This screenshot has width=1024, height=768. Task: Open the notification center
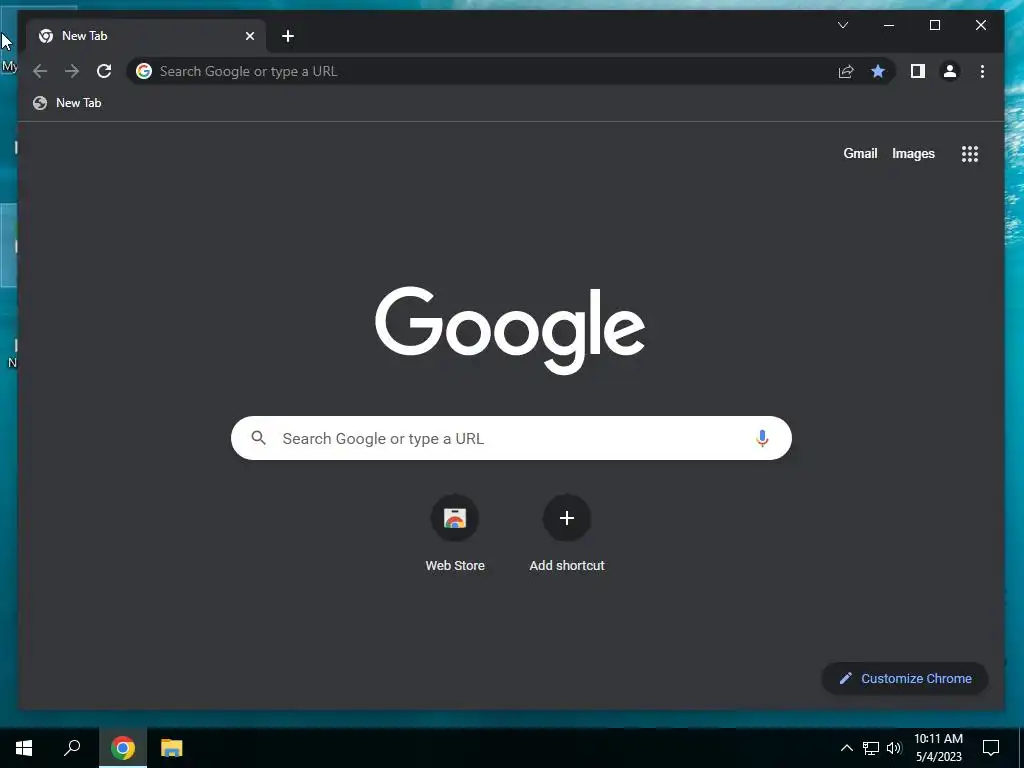tap(991, 748)
